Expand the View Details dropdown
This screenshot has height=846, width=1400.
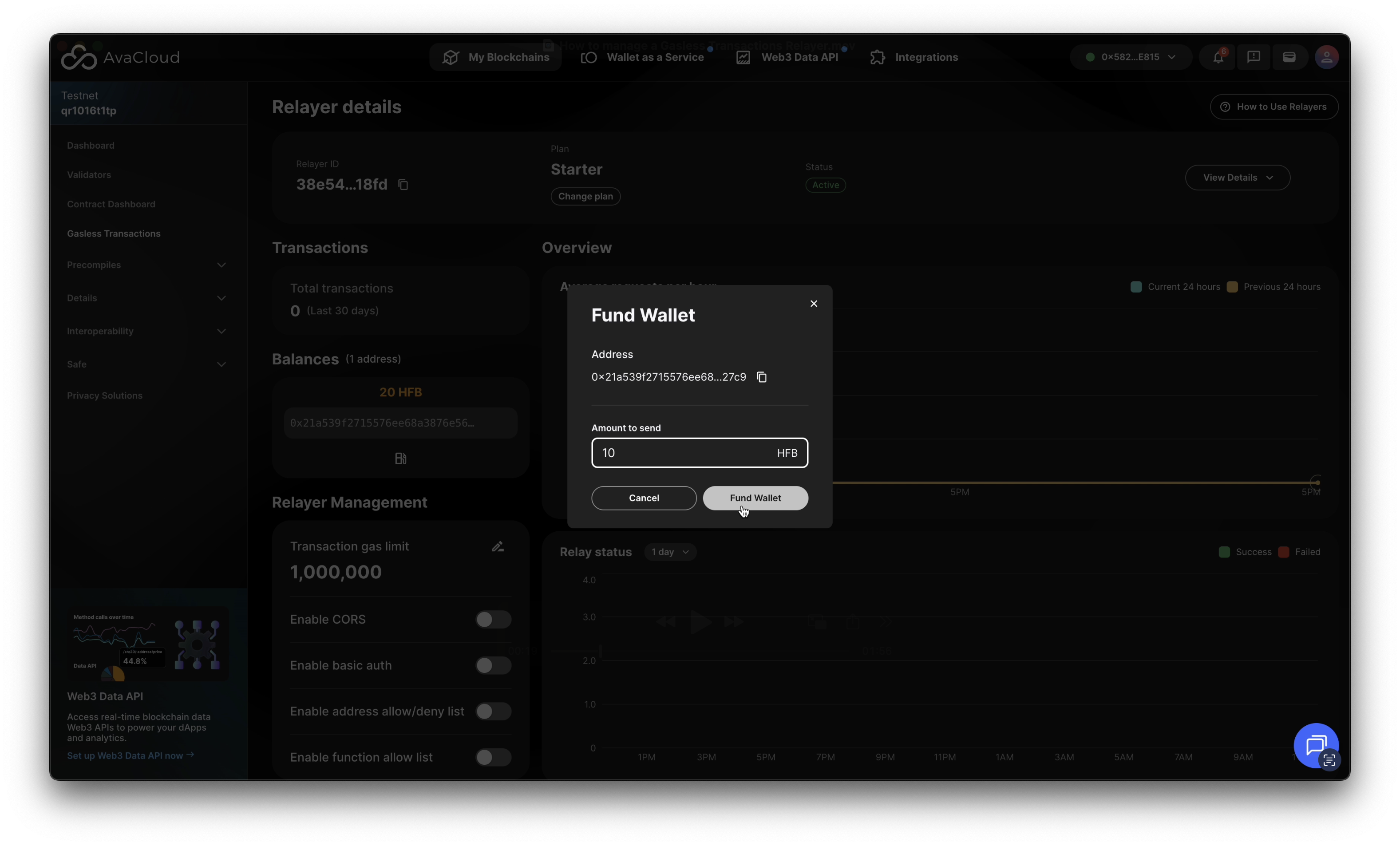tap(1237, 178)
